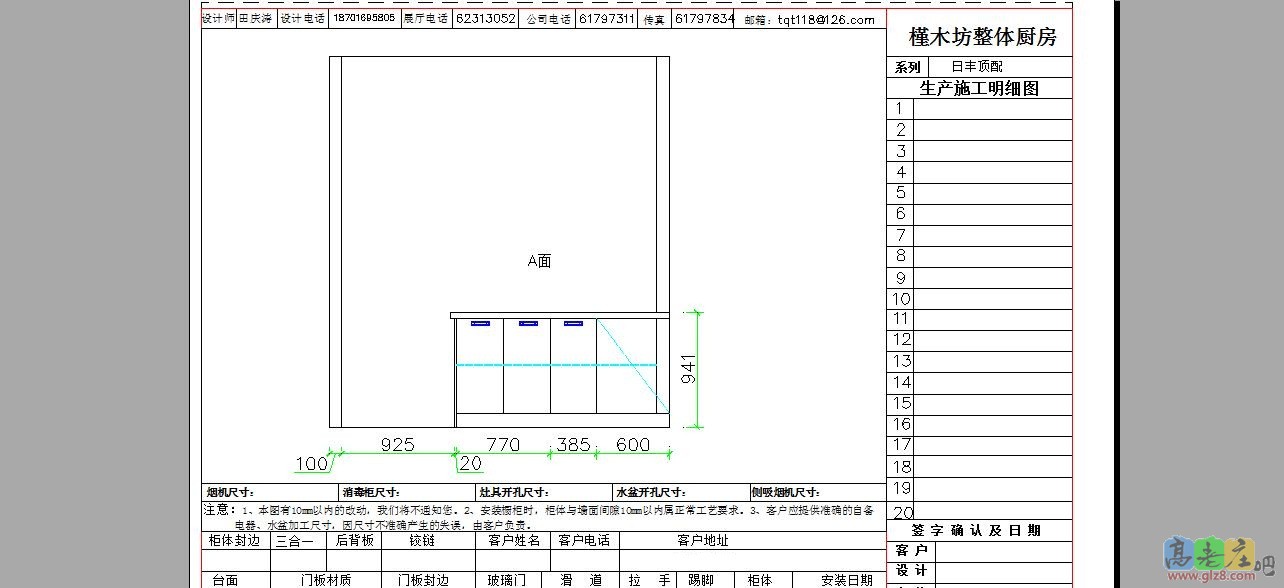Select the 生产施工明细图 header cell
The width and height of the screenshot is (1284, 588).
(979, 88)
